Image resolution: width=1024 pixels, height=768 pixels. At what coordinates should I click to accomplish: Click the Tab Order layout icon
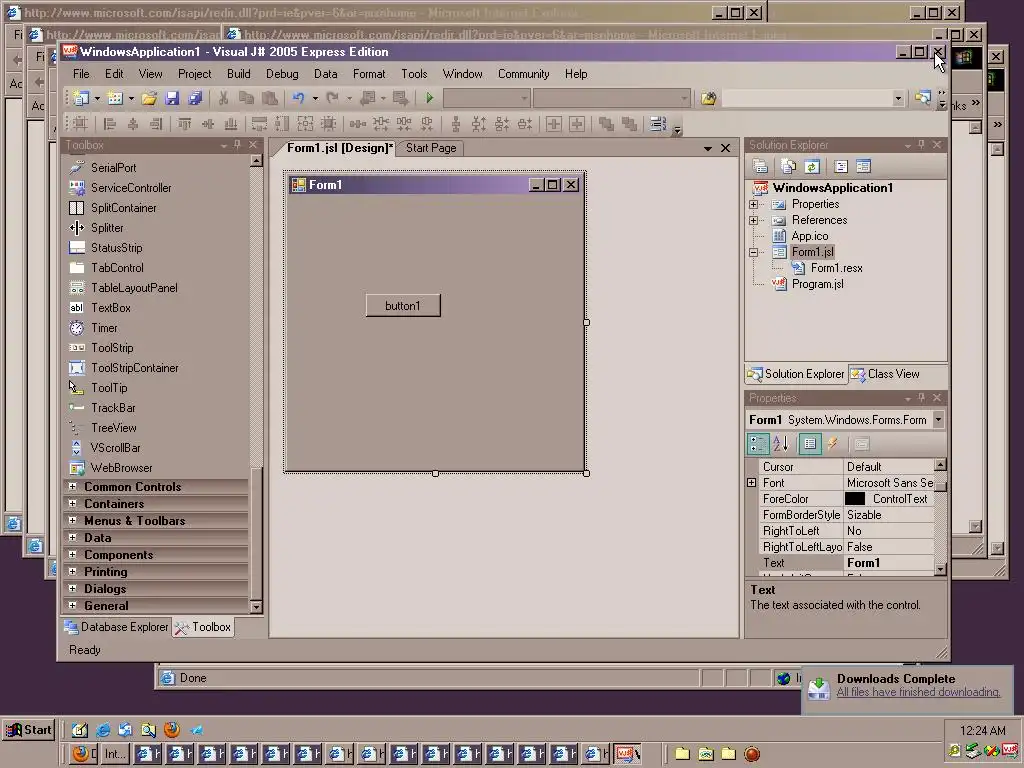pyautogui.click(x=658, y=123)
